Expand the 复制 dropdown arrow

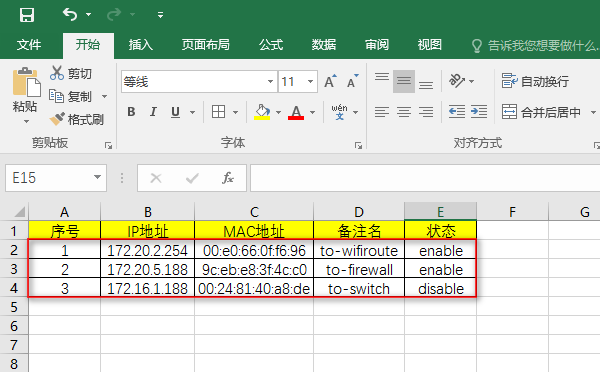pos(104,96)
